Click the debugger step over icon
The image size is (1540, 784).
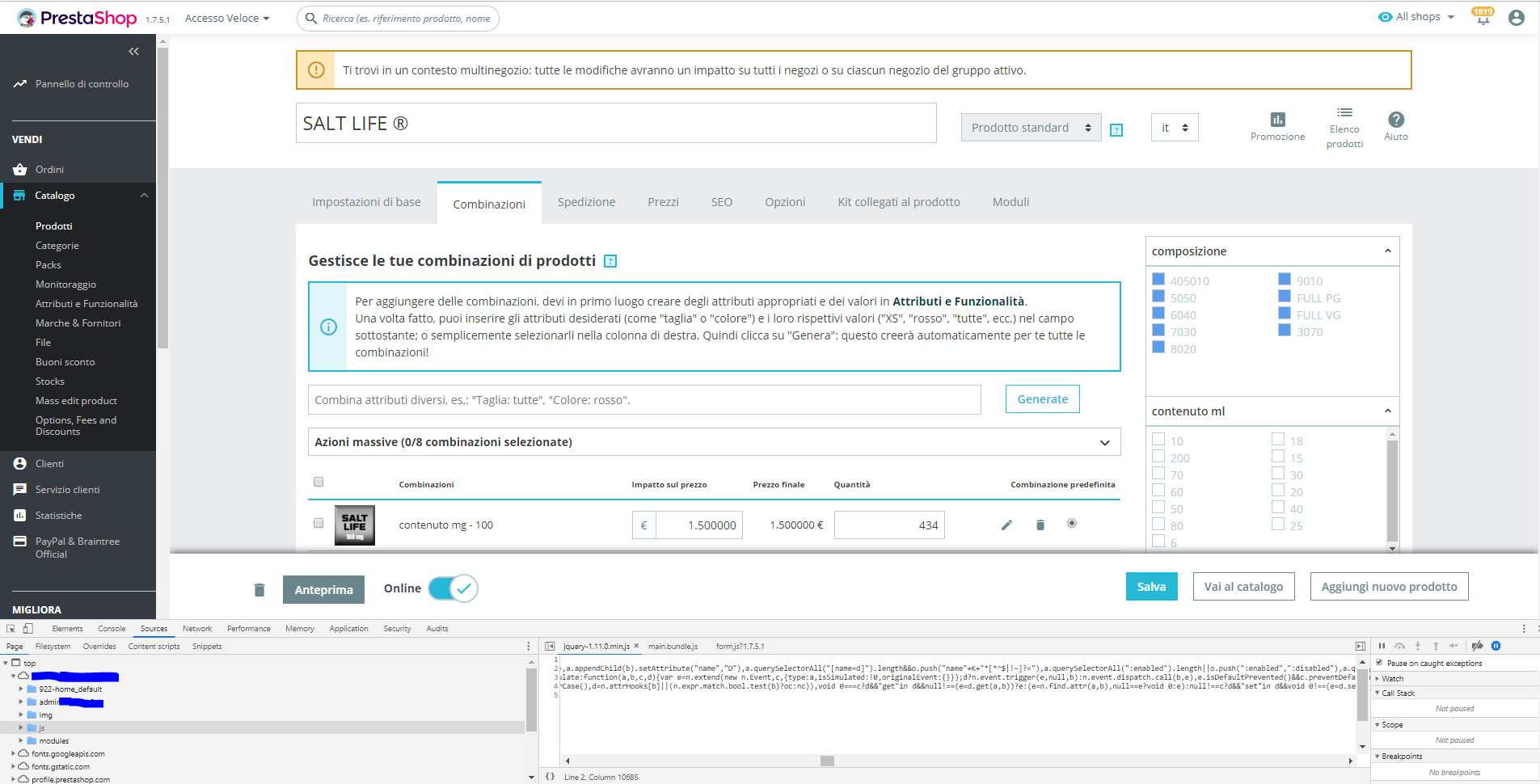coord(1400,646)
